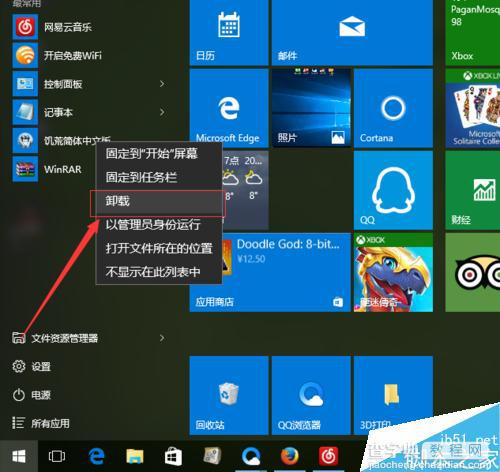Launch the WinRAR icon in list
Viewport: 500px width, 472px height.
click(25, 169)
